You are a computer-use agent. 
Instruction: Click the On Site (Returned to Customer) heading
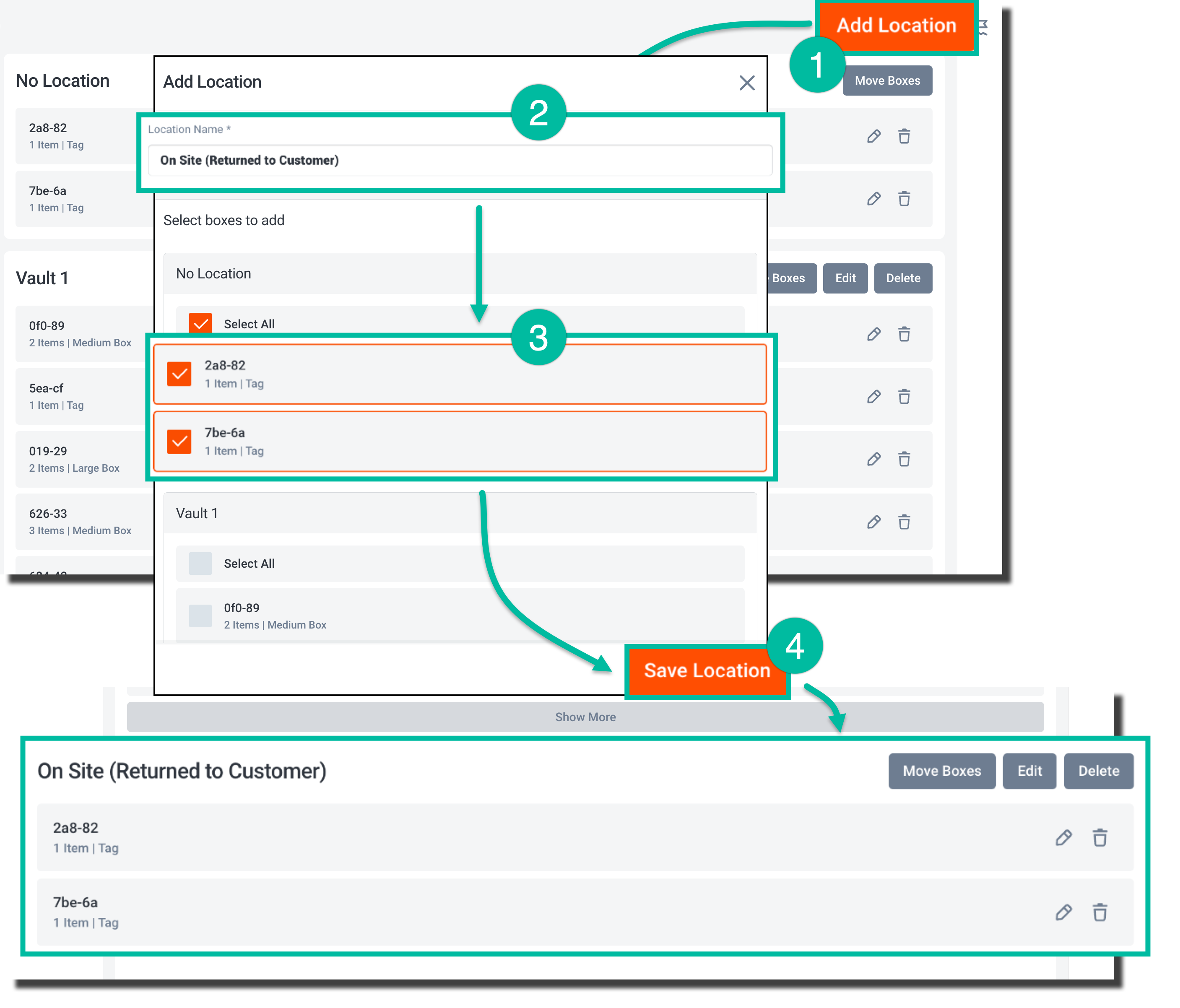pos(182,771)
